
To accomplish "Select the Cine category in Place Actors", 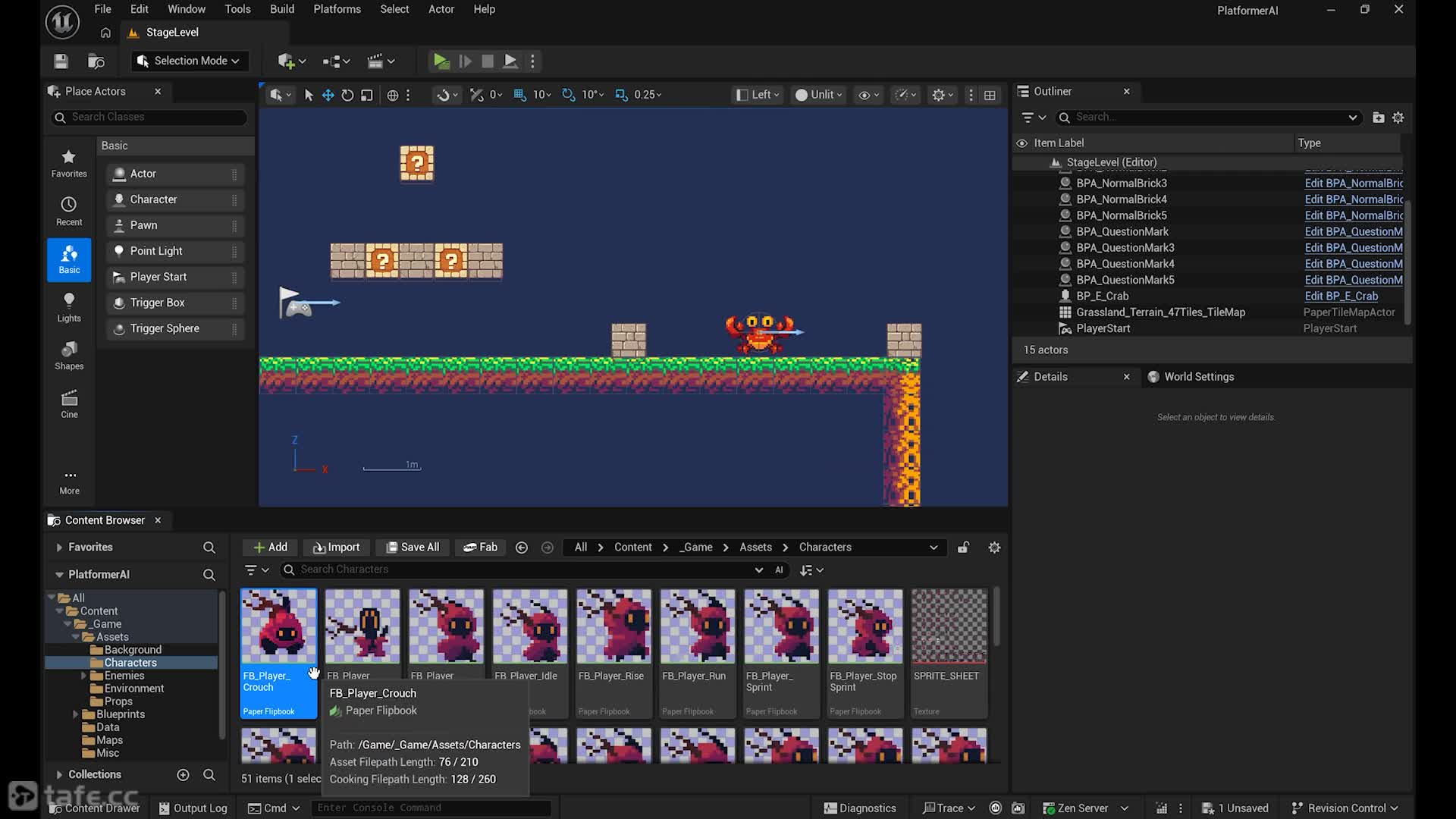I will 69,404.
